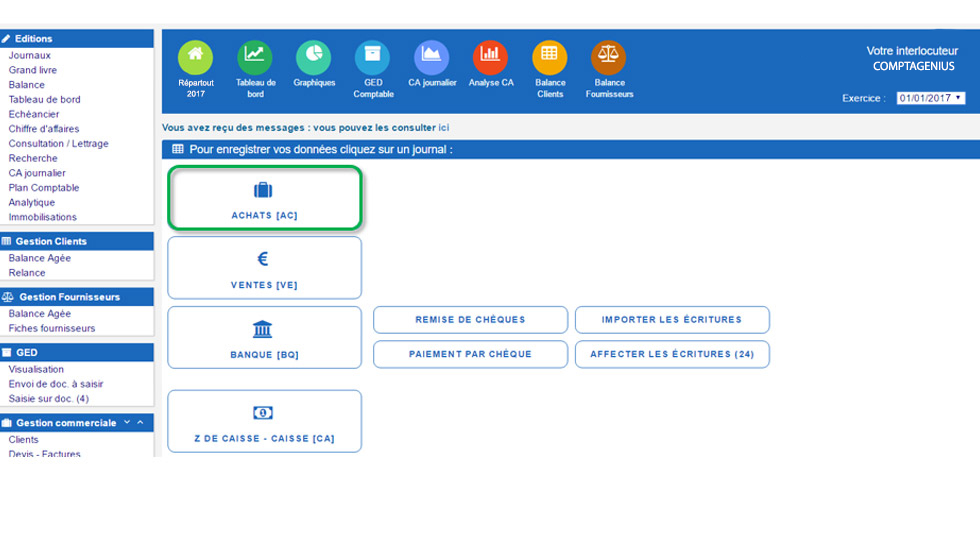Click the pencil icon beside the Editions header
Screen dimensions: 980x534
tap(6, 39)
